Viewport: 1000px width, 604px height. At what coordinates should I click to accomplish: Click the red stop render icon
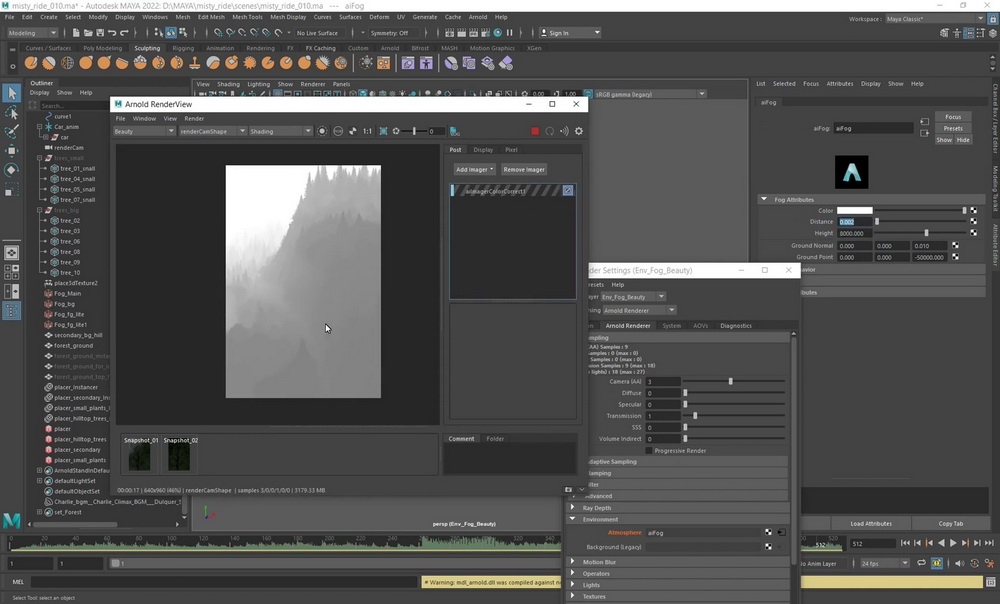click(x=534, y=131)
